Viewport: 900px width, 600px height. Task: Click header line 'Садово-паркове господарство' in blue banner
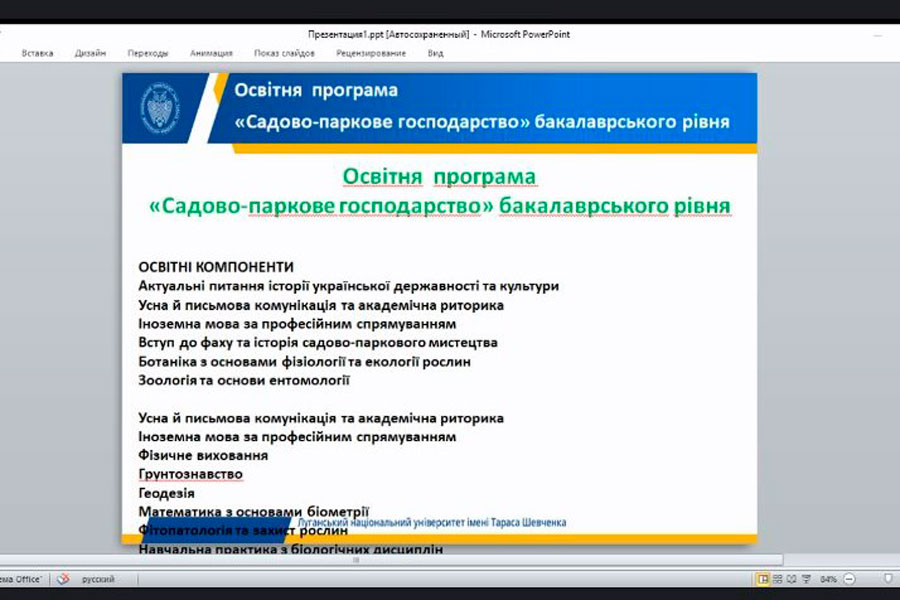[482, 122]
